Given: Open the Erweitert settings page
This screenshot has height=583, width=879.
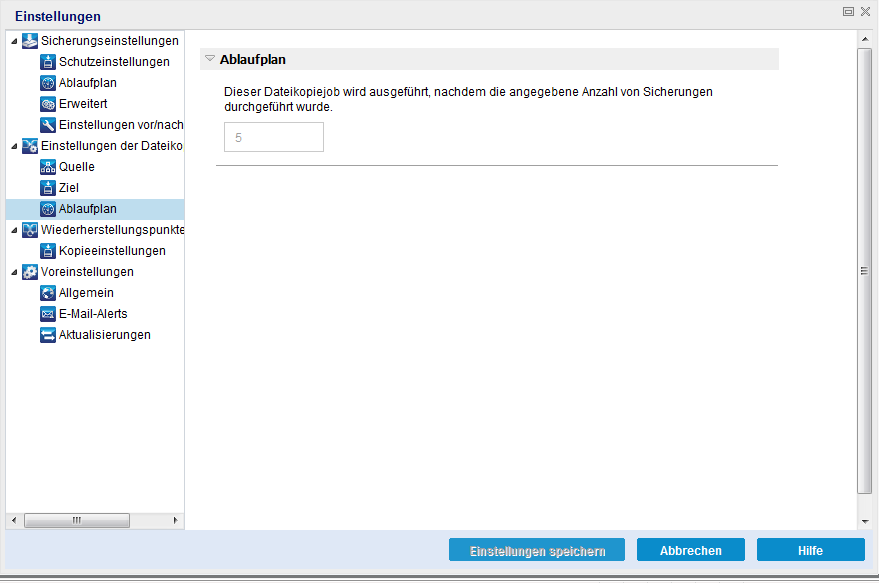Looking at the screenshot, I should click(83, 104).
